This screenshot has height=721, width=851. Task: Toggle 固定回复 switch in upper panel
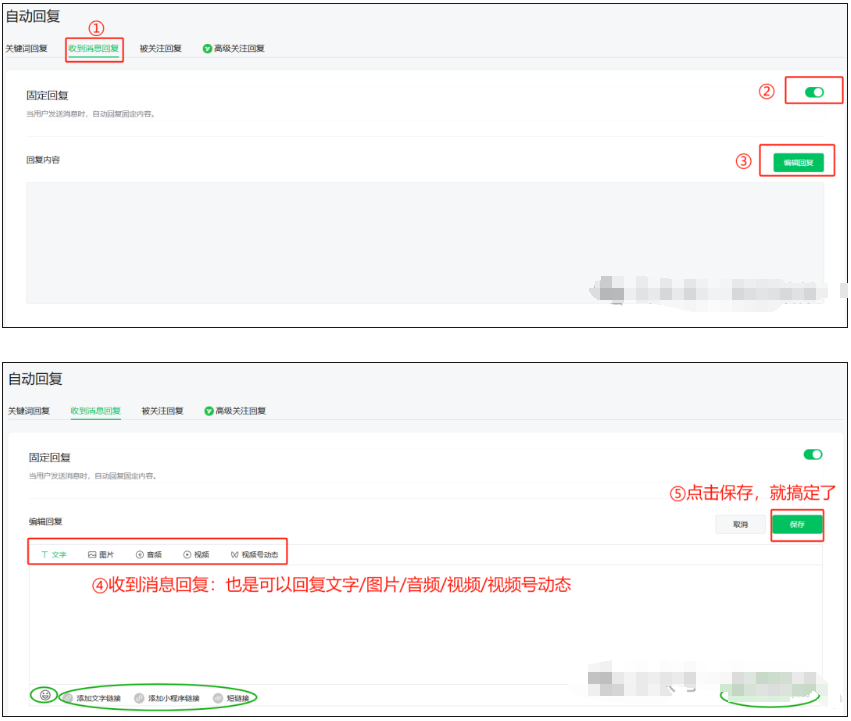tap(814, 92)
